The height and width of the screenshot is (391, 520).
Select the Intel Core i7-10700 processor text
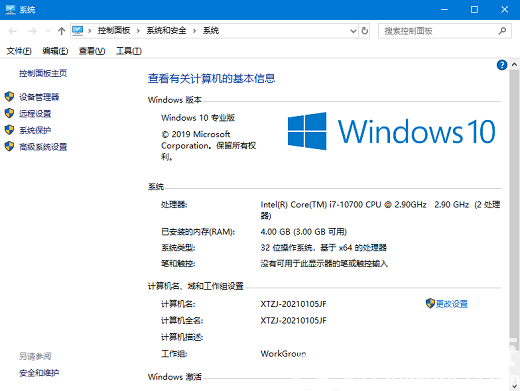pyautogui.click(x=380, y=210)
